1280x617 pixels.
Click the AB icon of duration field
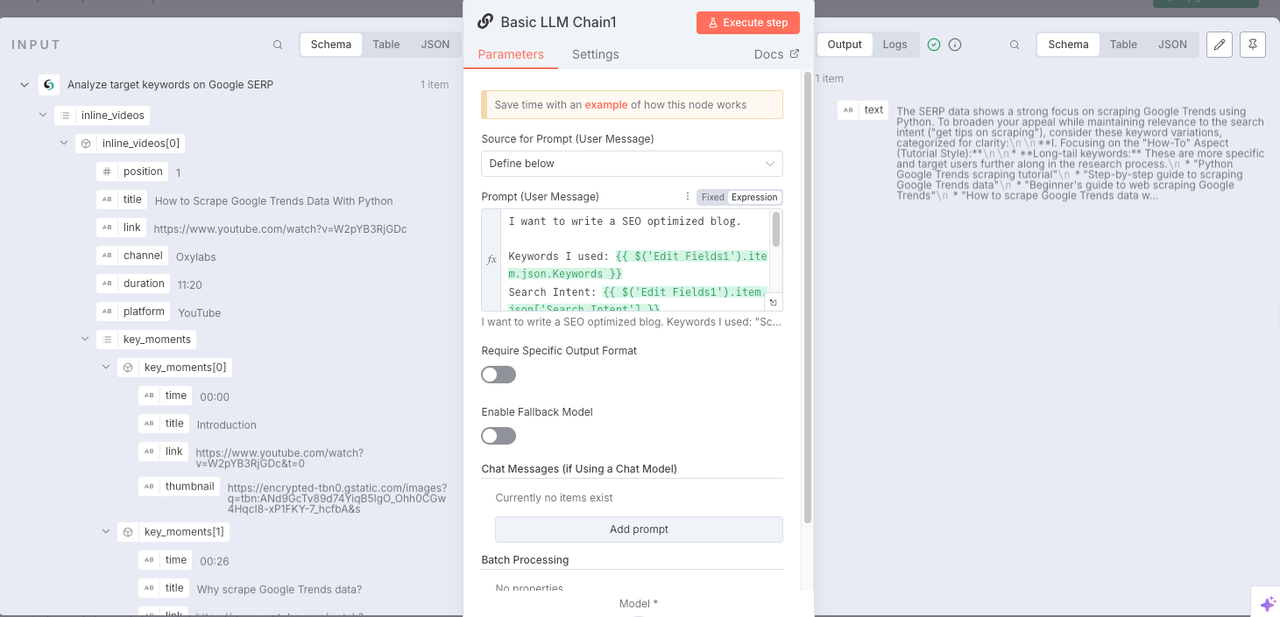pyautogui.click(x=107, y=284)
